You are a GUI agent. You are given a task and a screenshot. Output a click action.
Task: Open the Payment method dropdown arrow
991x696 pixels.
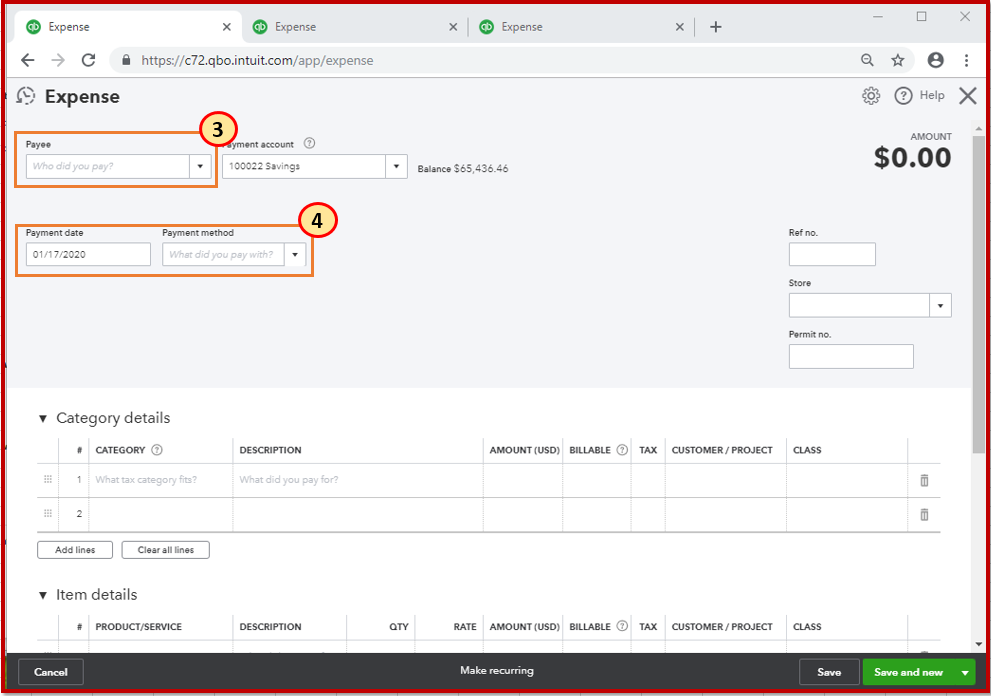click(x=295, y=255)
